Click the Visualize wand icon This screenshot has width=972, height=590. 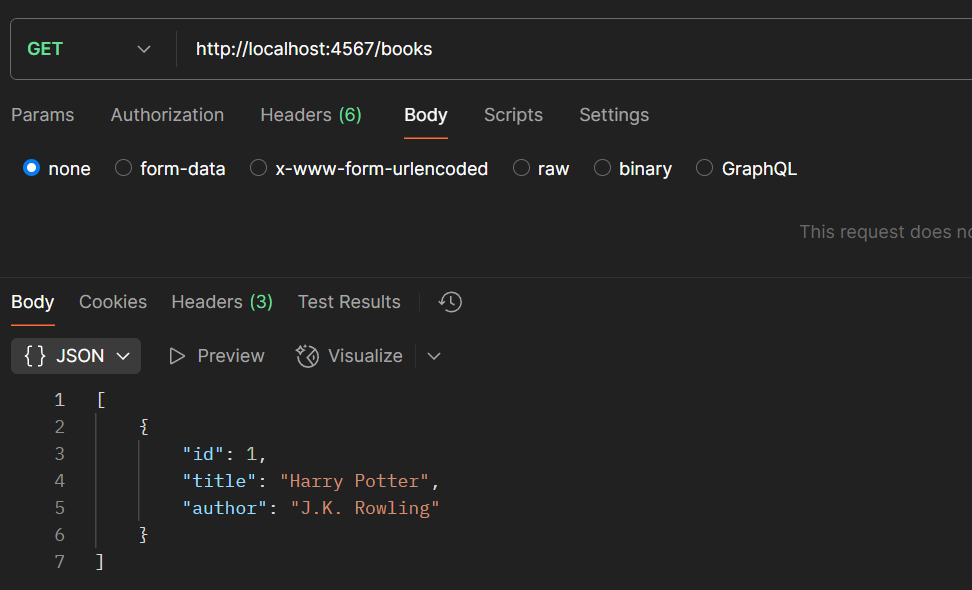click(x=307, y=355)
